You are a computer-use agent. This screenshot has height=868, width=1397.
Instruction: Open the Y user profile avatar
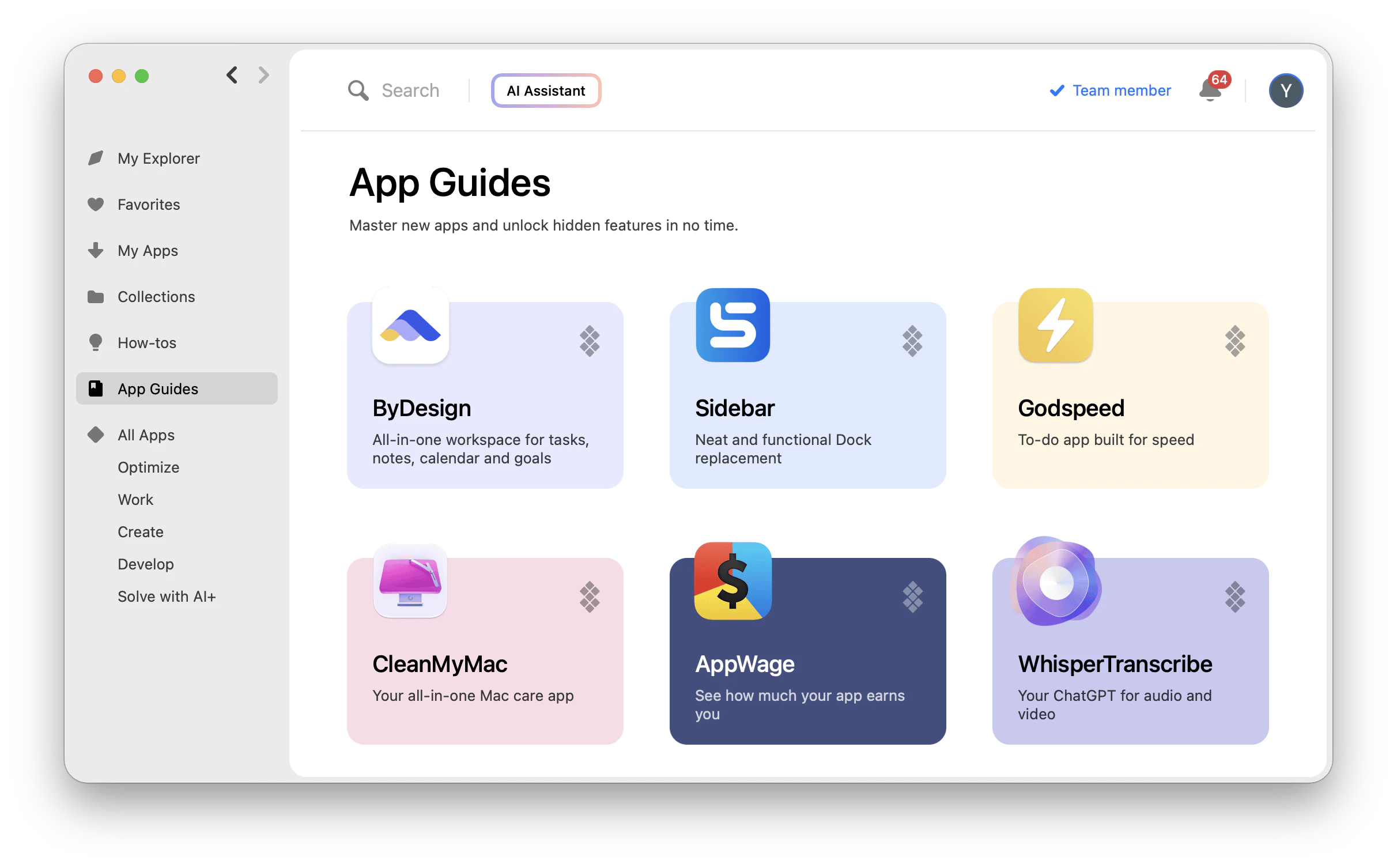pos(1286,91)
